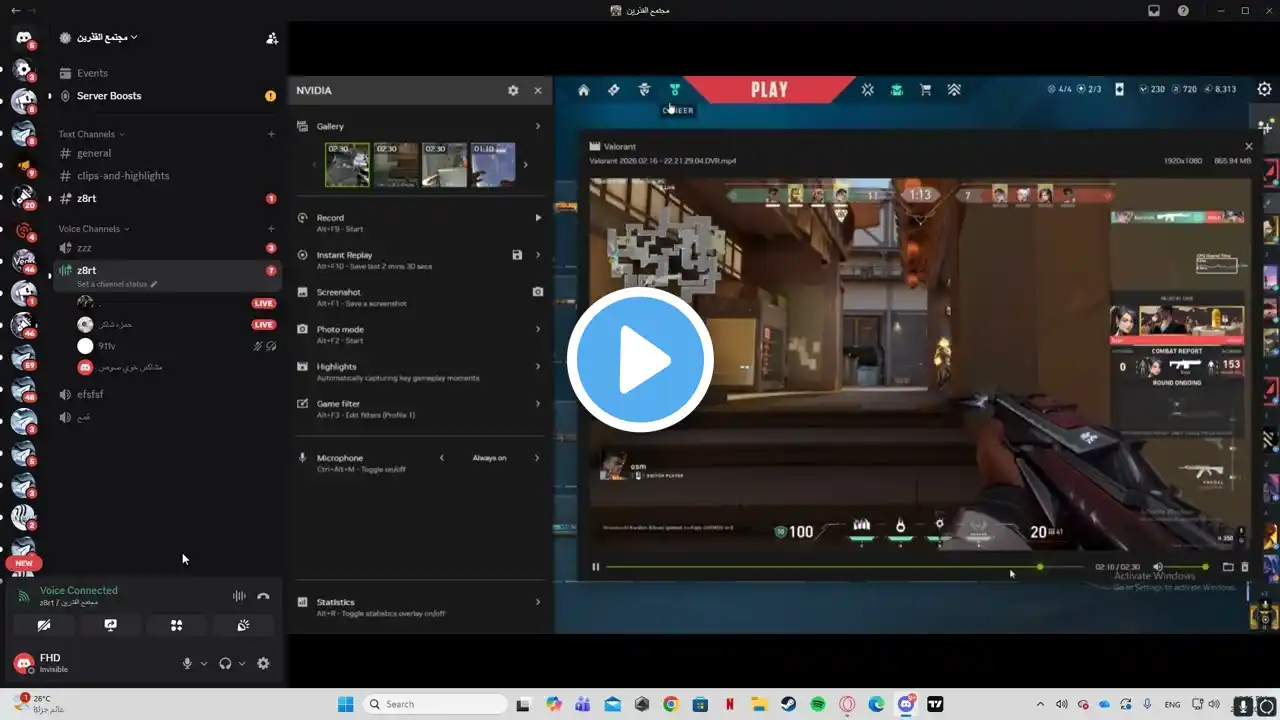Open Valorant settings gear
Screen dimensions: 1280x720
(1264, 89)
